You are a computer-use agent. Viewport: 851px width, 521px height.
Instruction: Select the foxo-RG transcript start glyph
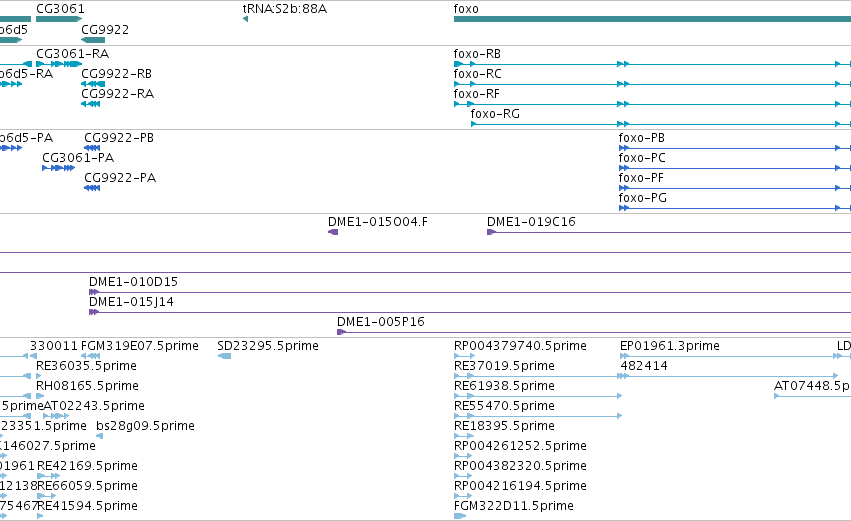click(473, 124)
